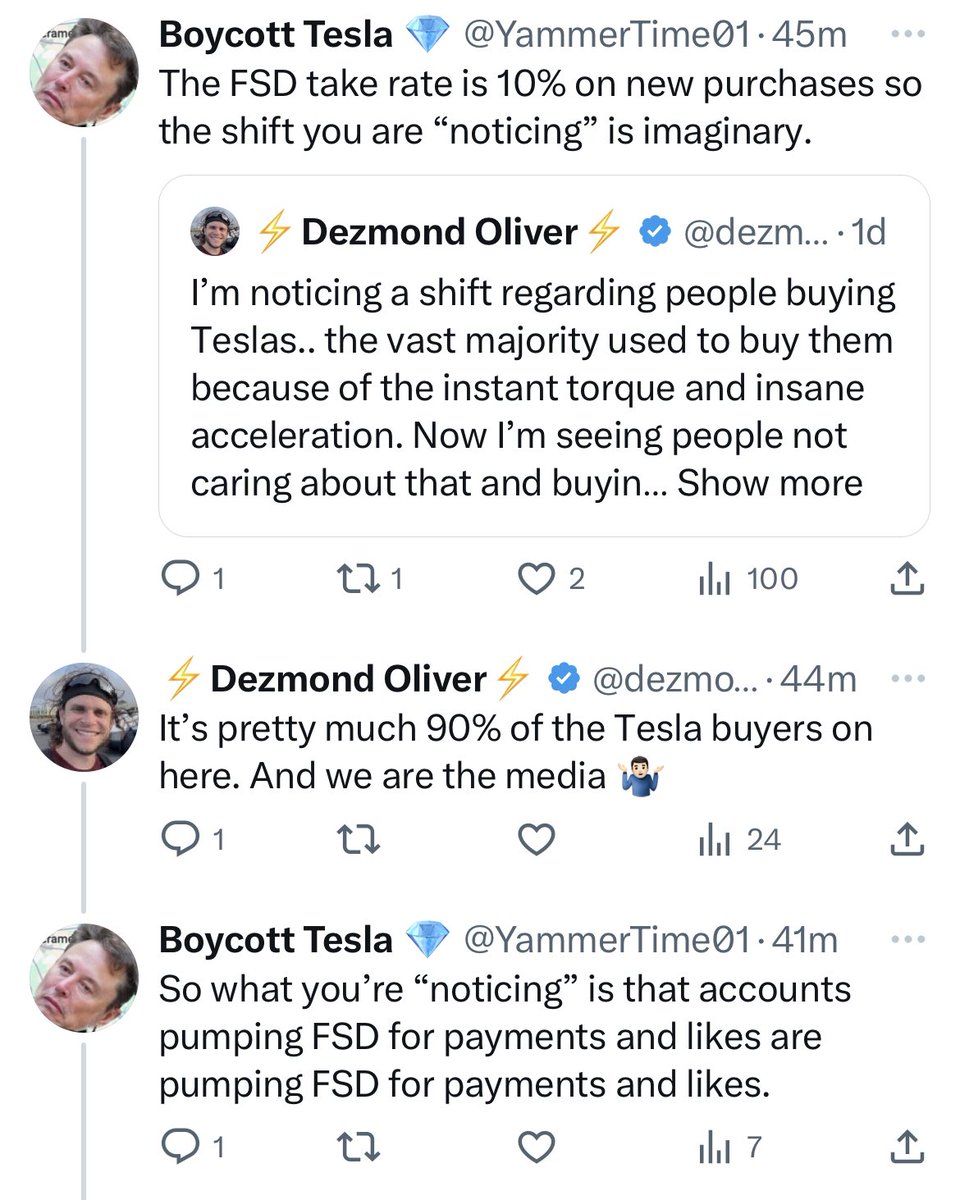Like the FSD take rate tweet
The width and height of the screenshot is (960, 1200).
pyautogui.click(x=536, y=579)
